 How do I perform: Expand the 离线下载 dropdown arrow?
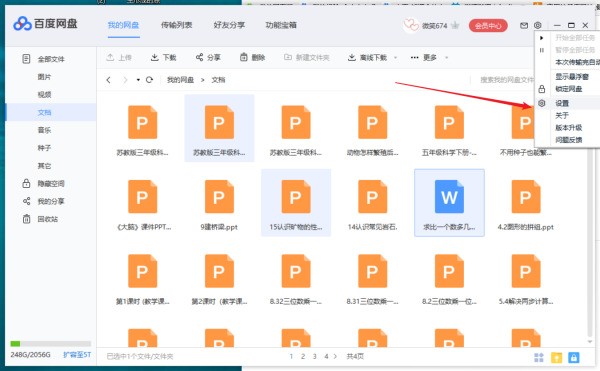tap(395, 58)
